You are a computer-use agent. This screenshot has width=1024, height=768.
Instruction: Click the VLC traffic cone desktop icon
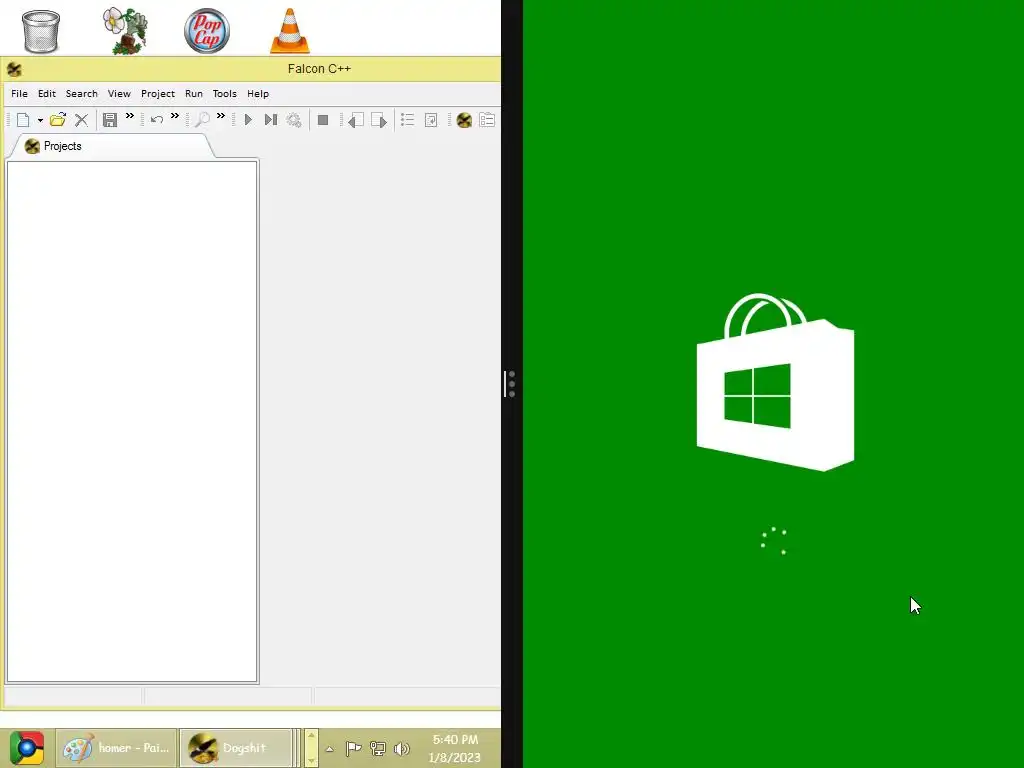(290, 31)
